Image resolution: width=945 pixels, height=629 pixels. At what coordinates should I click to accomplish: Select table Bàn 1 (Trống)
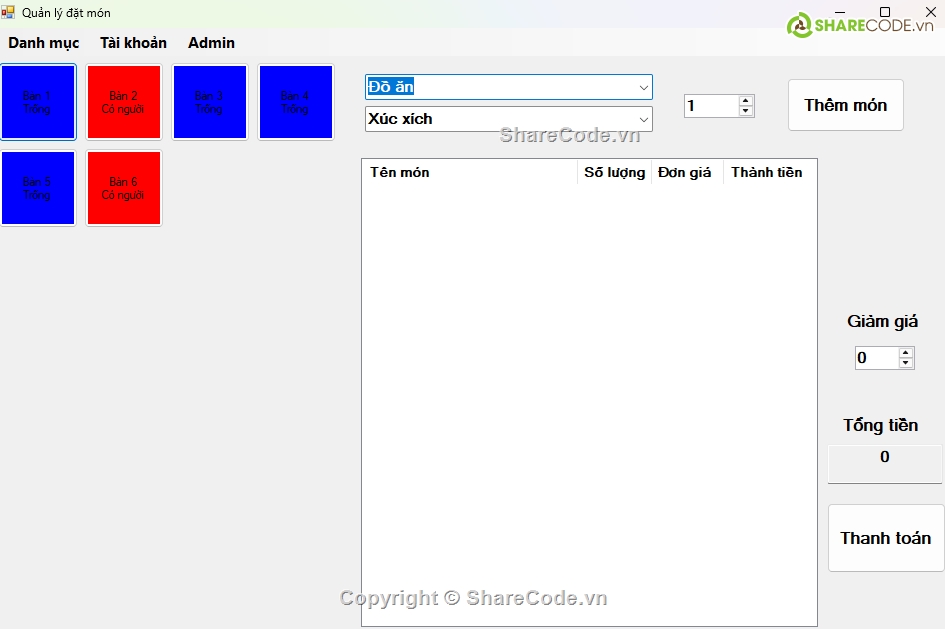pyautogui.click(x=38, y=102)
